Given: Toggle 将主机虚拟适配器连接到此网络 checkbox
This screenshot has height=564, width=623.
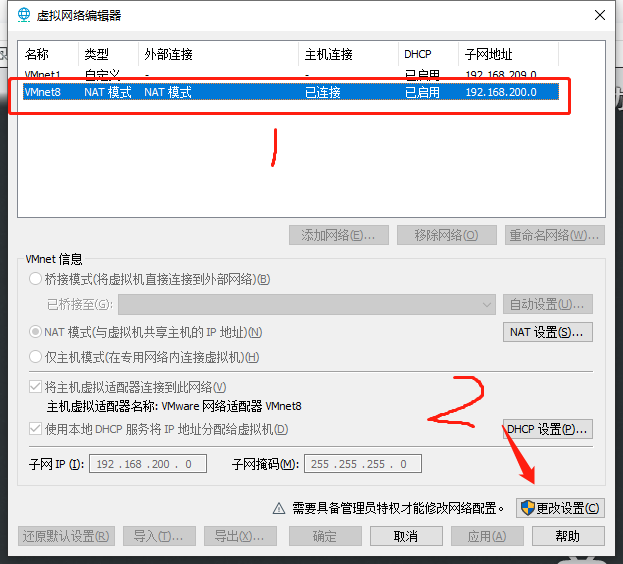Looking at the screenshot, I should (x=35, y=387).
